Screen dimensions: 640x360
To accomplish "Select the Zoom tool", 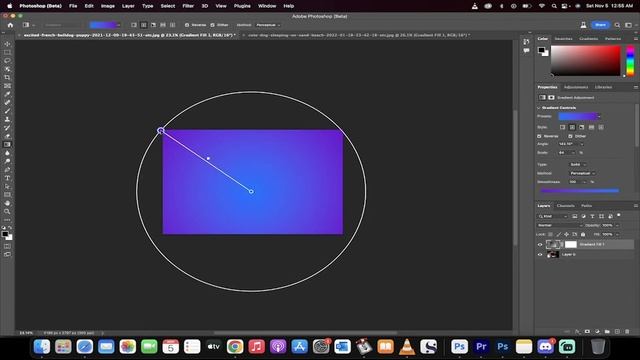I will (x=7, y=211).
